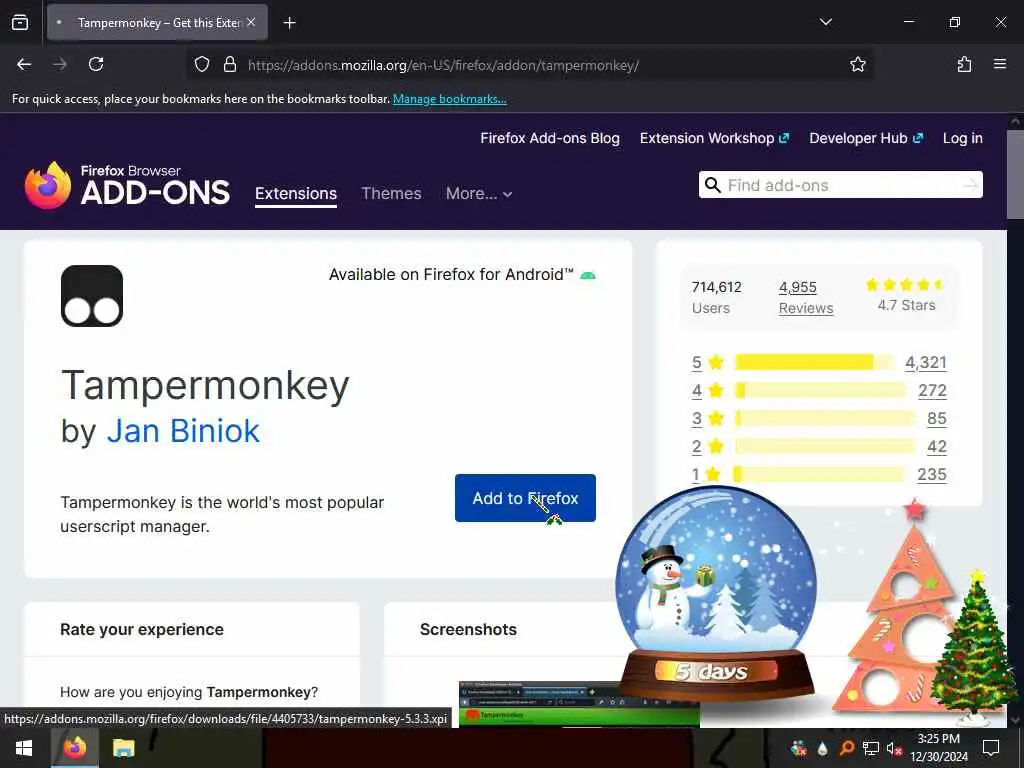The image size is (1024, 768).
Task: Filter reviews by 2 star rating
Action: 708,447
